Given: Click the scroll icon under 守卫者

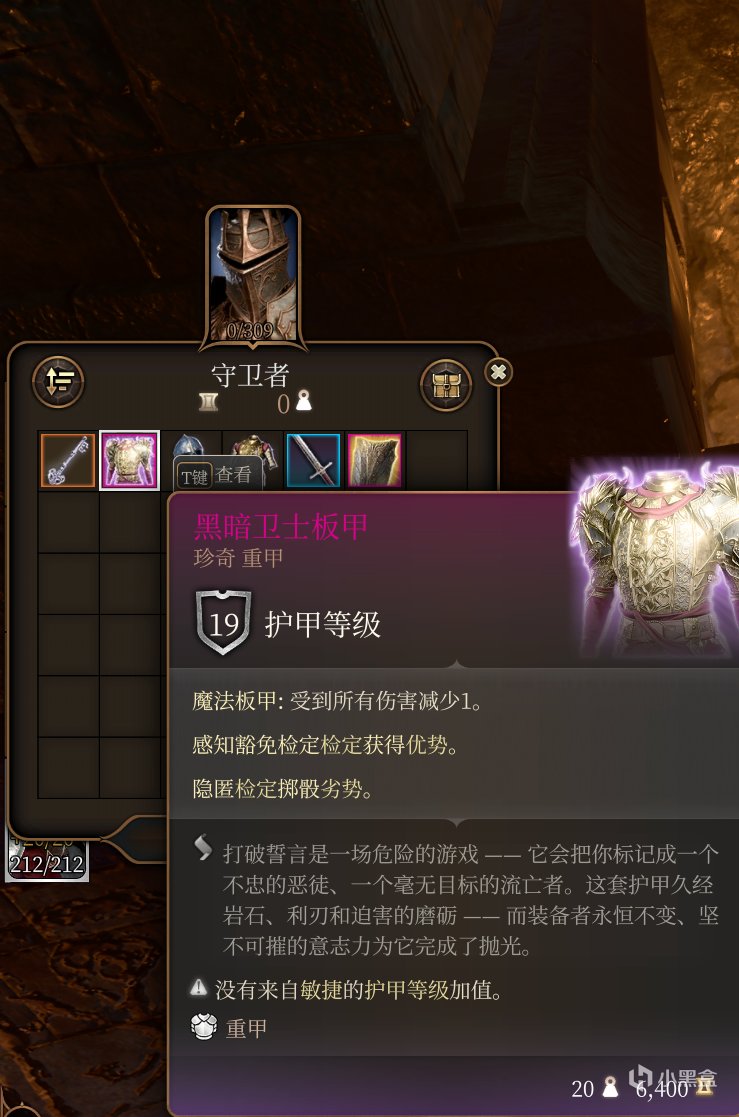Looking at the screenshot, I should 208,402.
